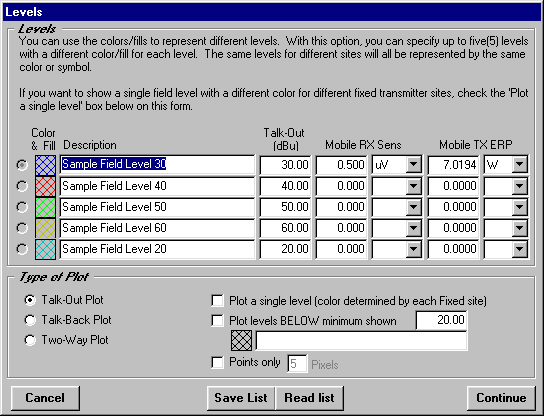Expand TX ERP unit dropdown for Level 20
Screen dimensions: 544x416
coord(519,249)
